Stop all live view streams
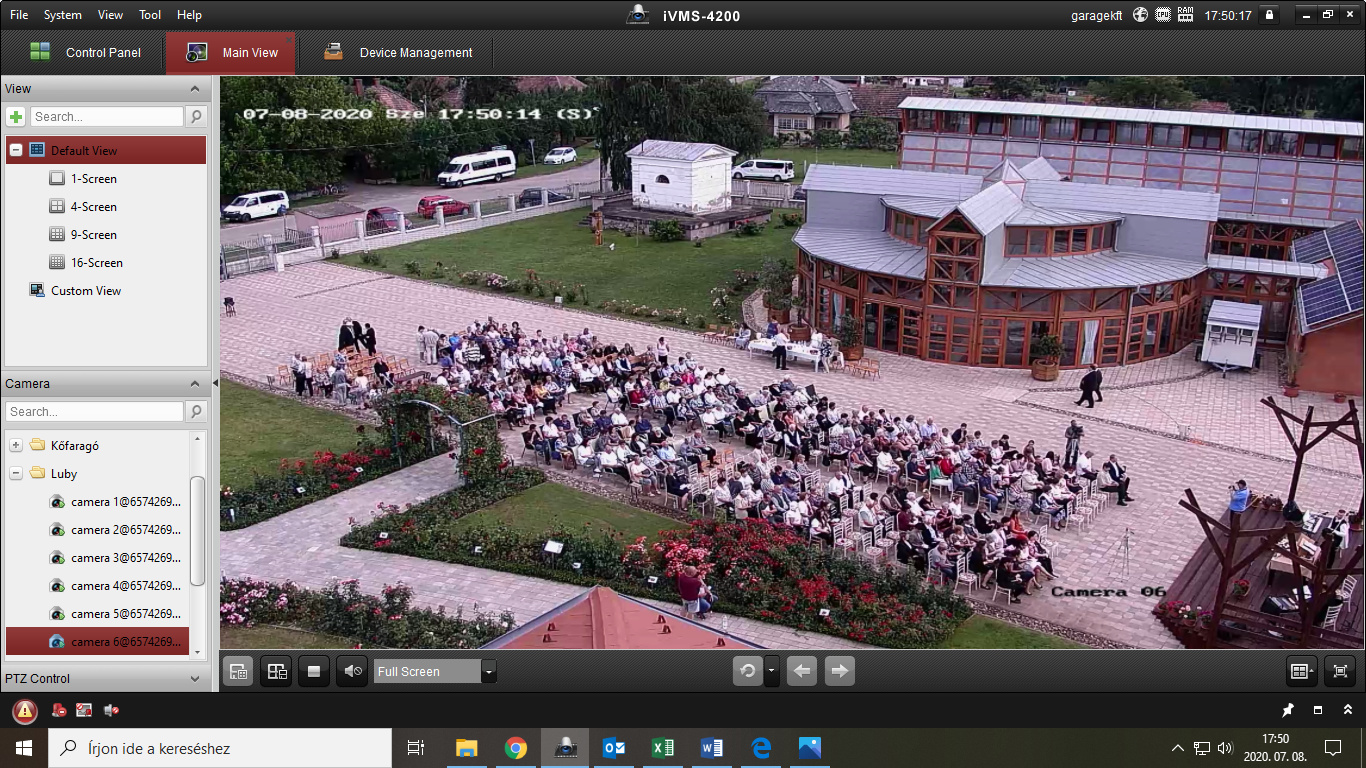1366x768 pixels. pyautogui.click(x=314, y=671)
